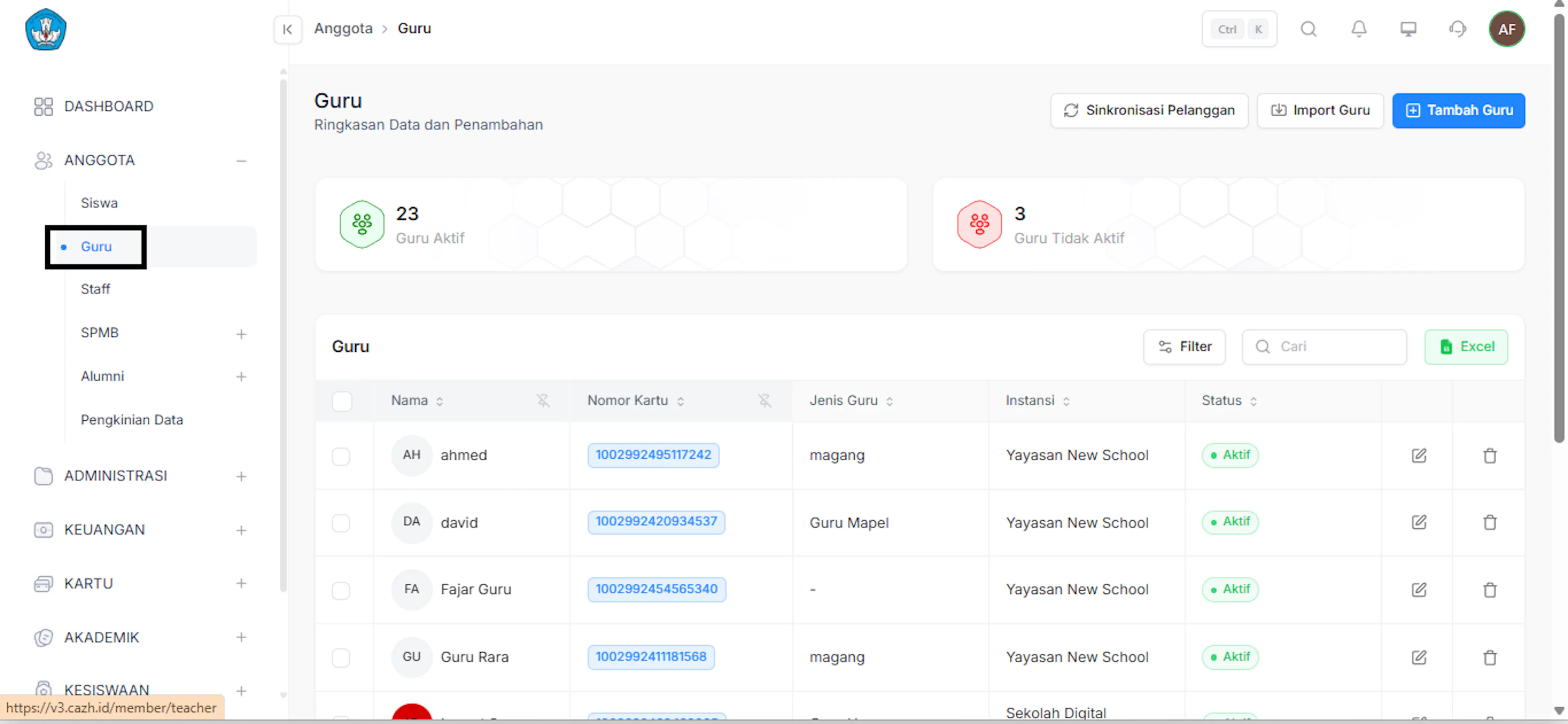Image resolution: width=1568 pixels, height=724 pixels.
Task: Click the Tambah Guru button
Action: pyautogui.click(x=1459, y=110)
